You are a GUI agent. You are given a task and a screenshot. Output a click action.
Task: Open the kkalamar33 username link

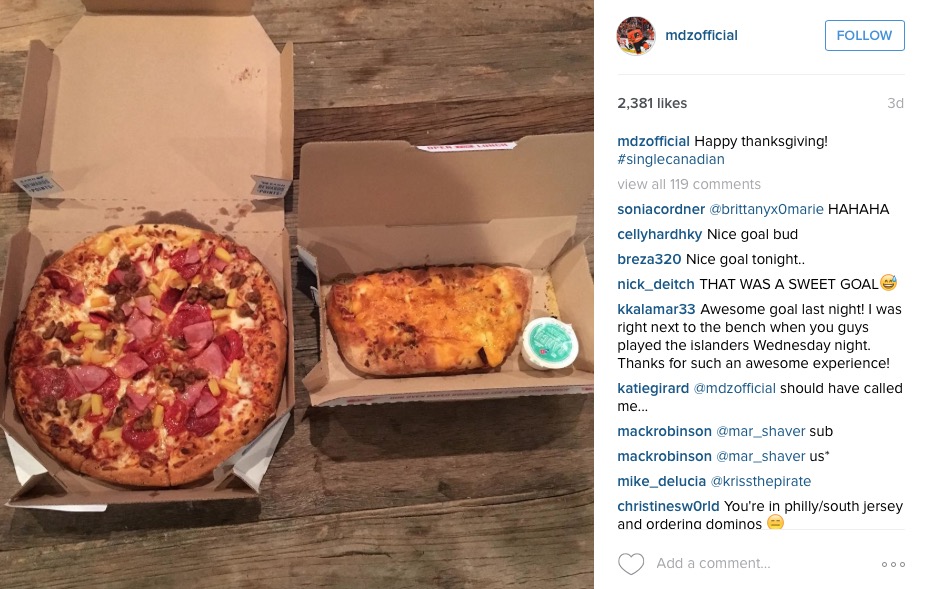point(656,309)
